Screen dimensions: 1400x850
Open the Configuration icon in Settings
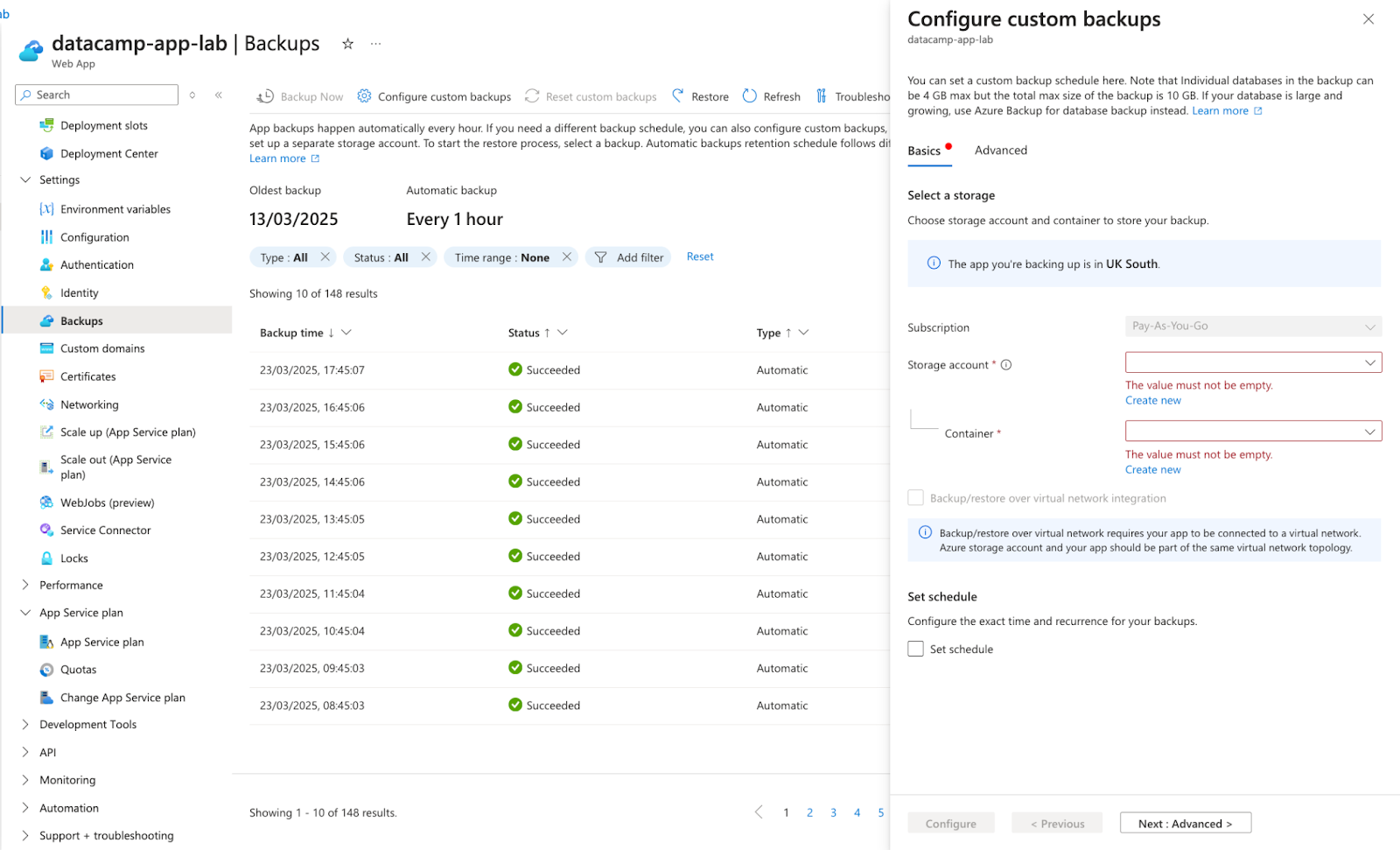click(46, 237)
